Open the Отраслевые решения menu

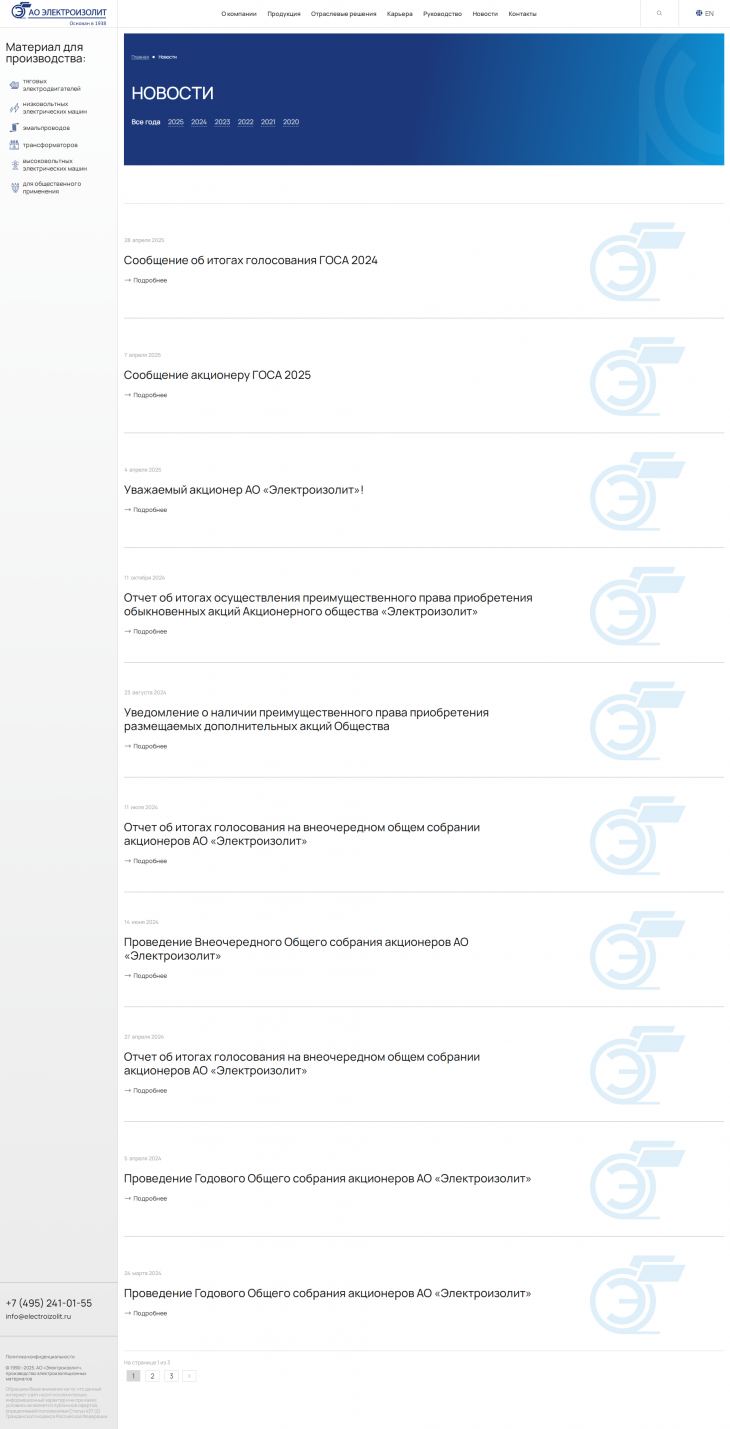point(344,14)
